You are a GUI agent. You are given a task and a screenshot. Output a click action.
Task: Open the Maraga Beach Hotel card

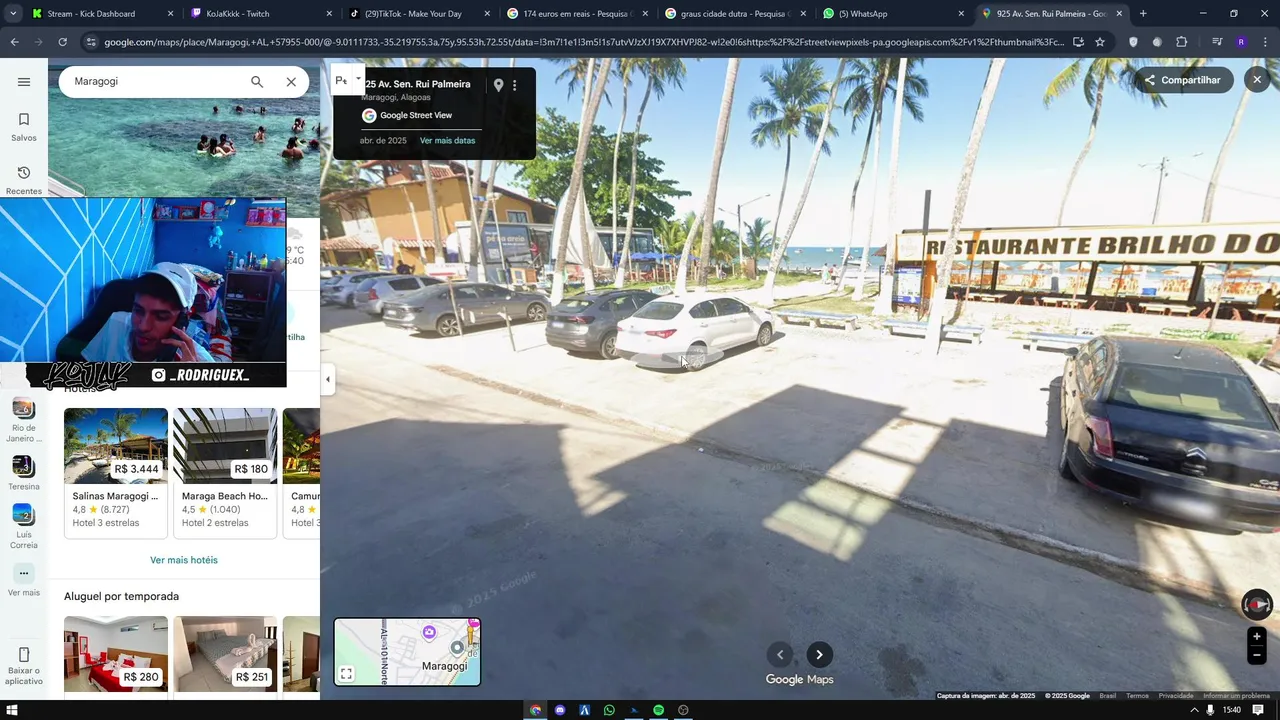click(225, 472)
